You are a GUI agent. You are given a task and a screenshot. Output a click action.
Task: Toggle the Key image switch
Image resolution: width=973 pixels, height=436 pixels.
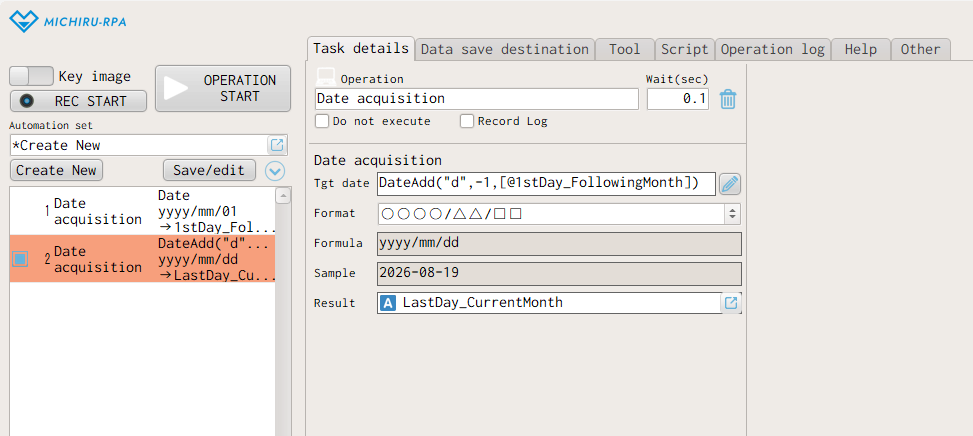pyautogui.click(x=32, y=76)
